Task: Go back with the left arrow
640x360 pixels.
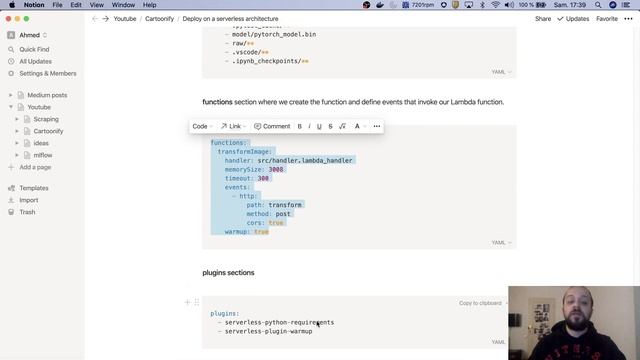Action: click(x=95, y=19)
